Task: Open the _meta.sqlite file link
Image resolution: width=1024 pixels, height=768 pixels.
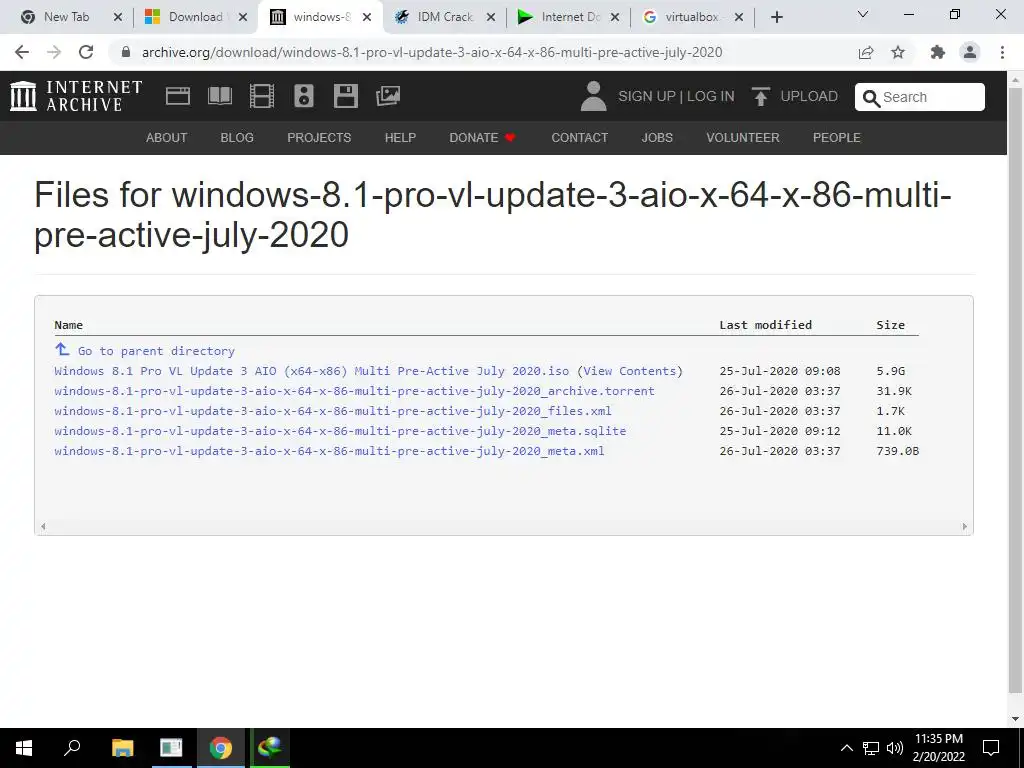Action: 340,431
